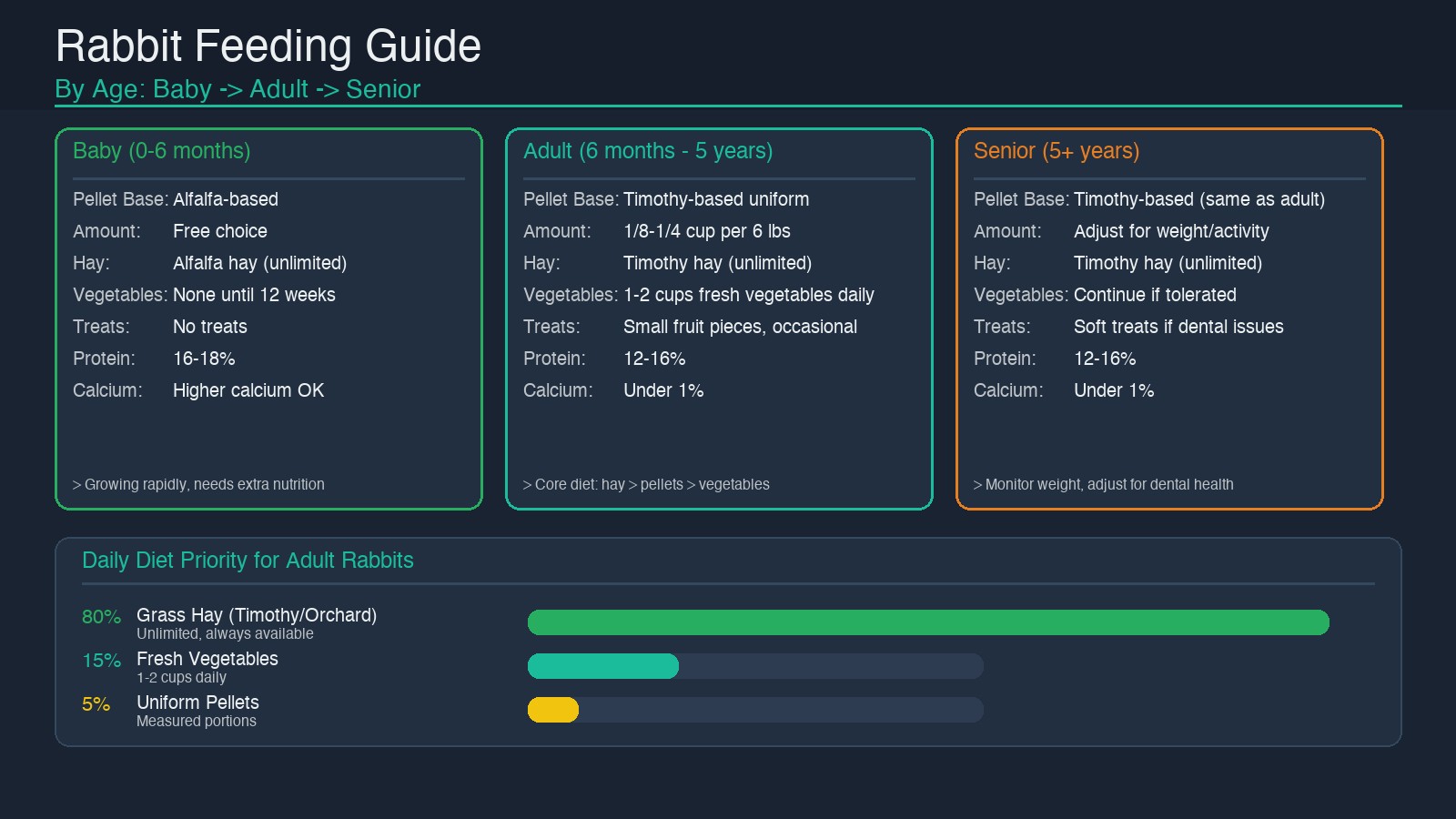The image size is (1456, 819).
Task: Click the Daily Diet Priority panel heading
Action: 248,561
